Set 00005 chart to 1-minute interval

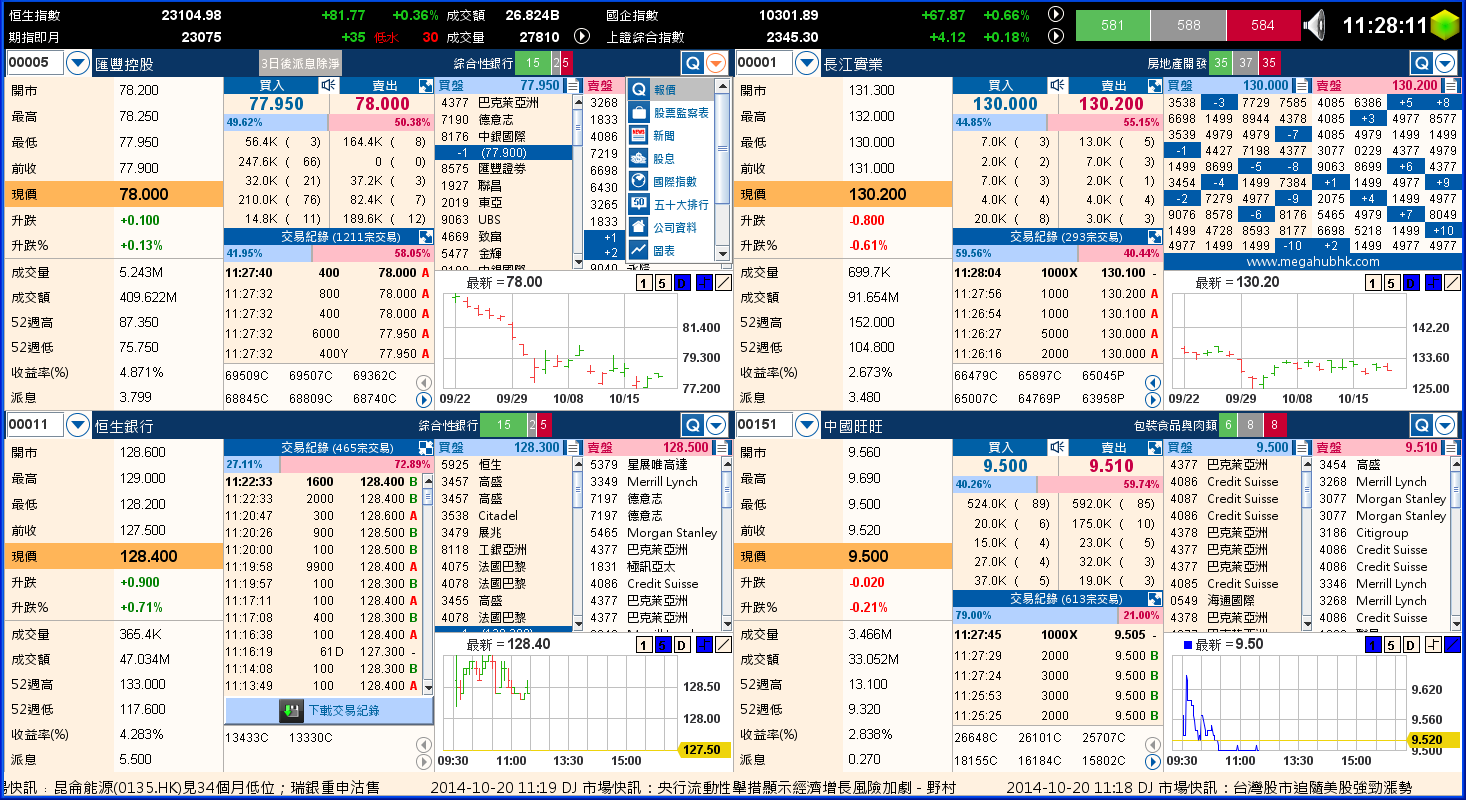pos(643,283)
